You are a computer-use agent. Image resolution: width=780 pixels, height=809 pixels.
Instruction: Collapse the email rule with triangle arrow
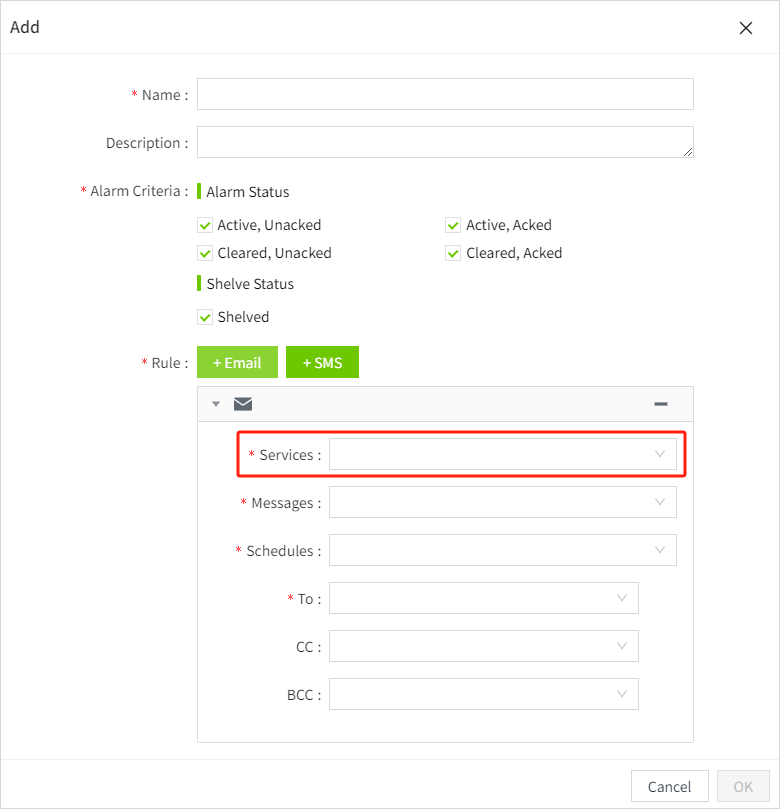(x=216, y=404)
